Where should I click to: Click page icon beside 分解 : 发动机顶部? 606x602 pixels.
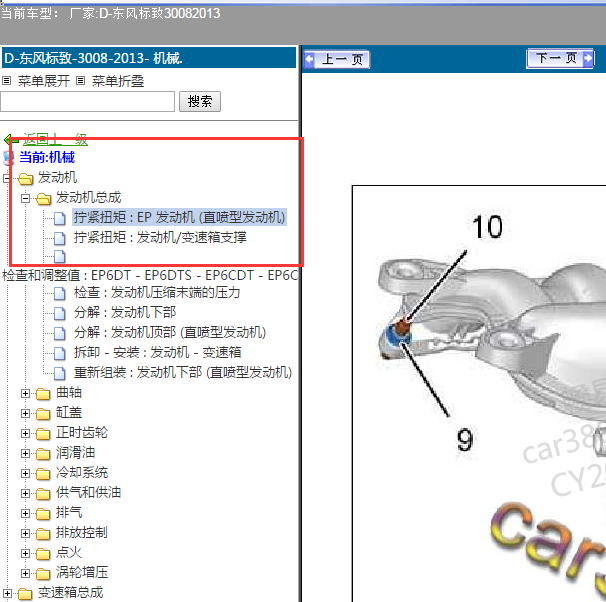pyautogui.click(x=60, y=333)
